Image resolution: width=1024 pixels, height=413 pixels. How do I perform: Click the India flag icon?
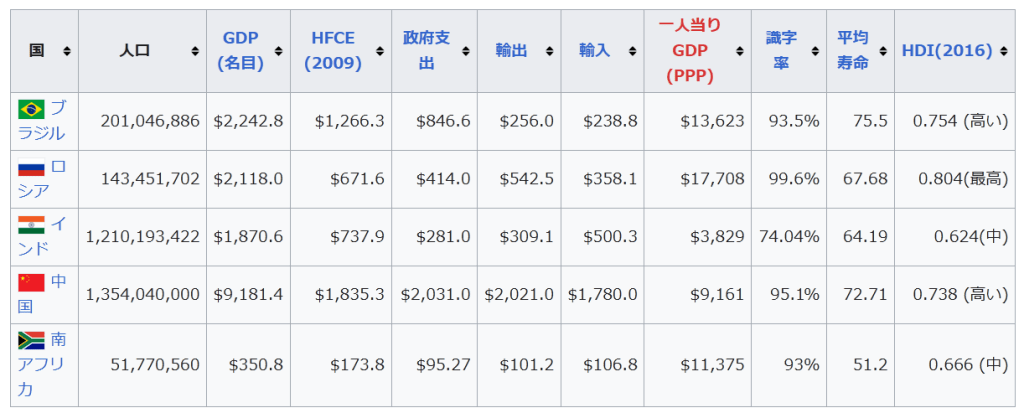click(31, 225)
